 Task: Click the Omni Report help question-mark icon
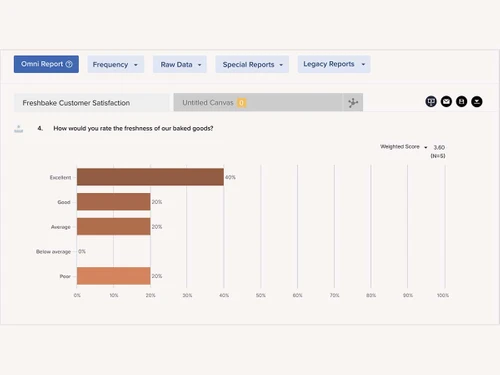pyautogui.click(x=69, y=64)
